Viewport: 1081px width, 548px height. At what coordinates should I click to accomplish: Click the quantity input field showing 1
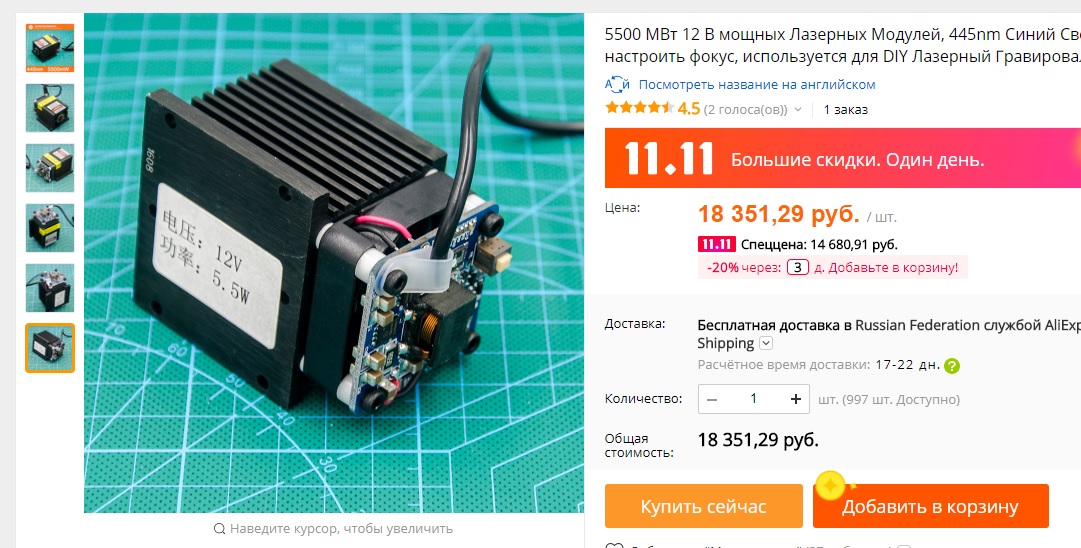754,399
